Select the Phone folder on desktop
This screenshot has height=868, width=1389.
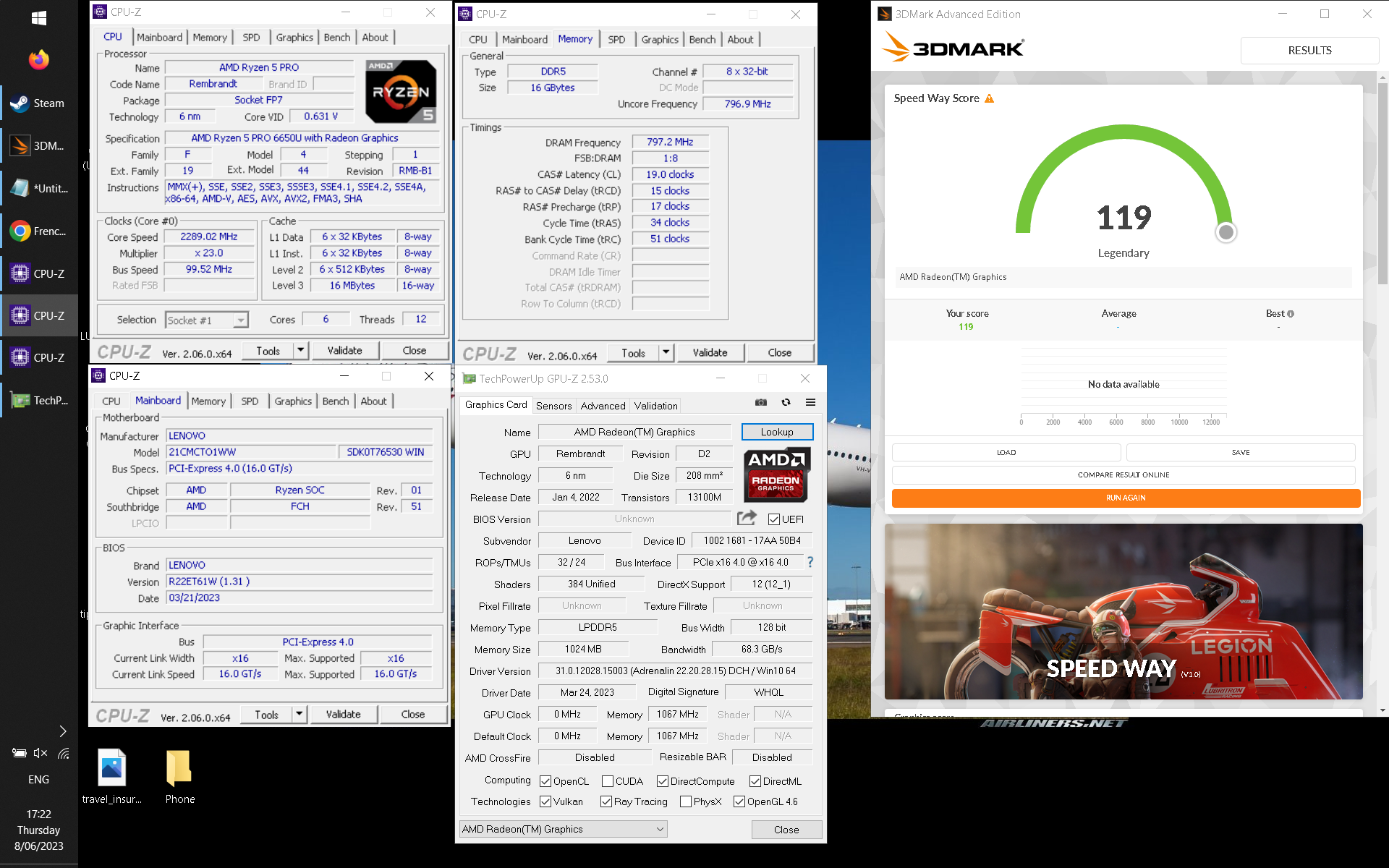[x=179, y=776]
